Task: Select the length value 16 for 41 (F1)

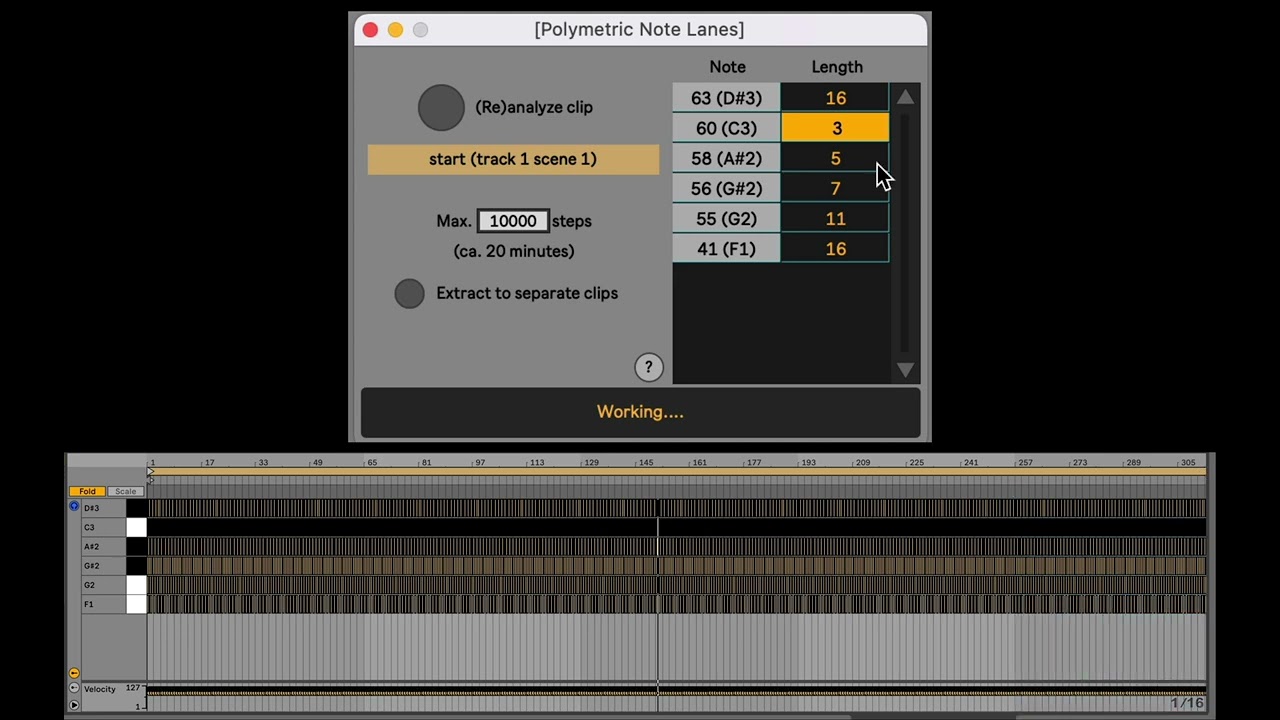Action: point(835,248)
